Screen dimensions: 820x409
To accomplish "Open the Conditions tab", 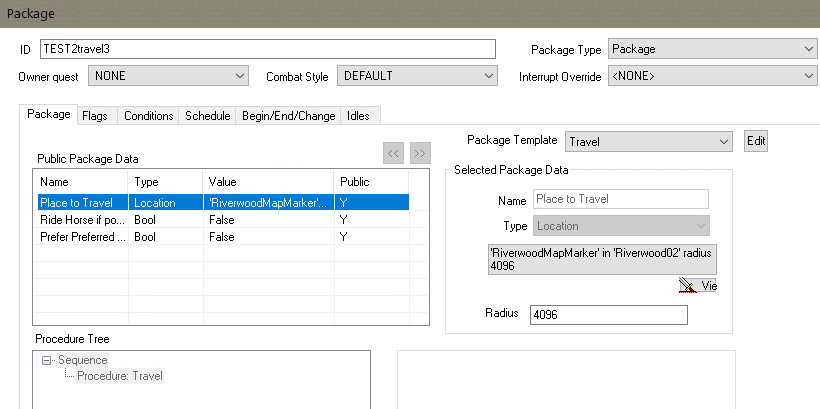I will click(148, 116).
